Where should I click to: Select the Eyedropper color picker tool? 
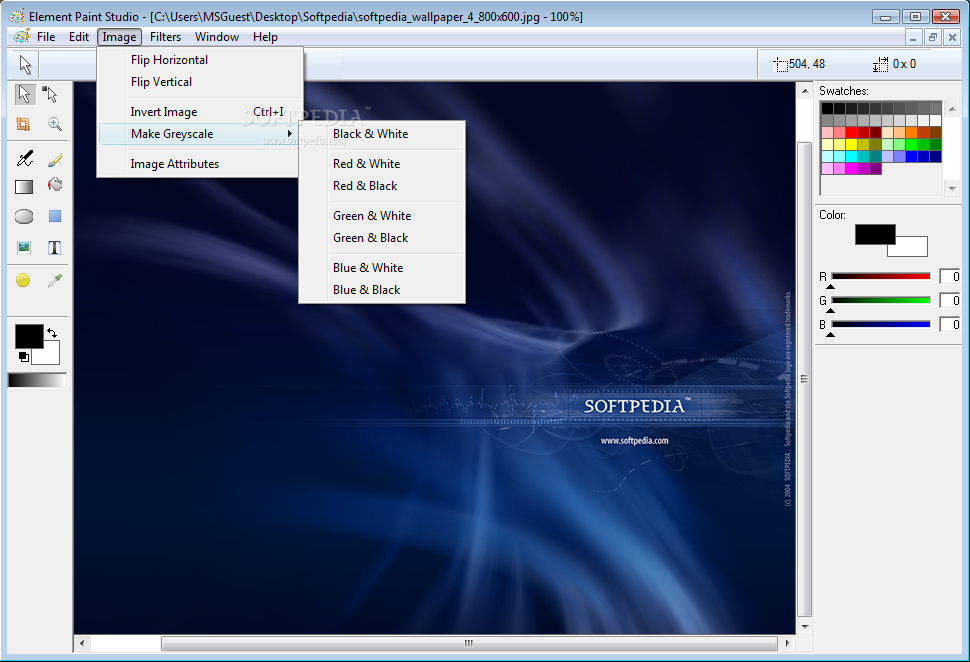54,281
